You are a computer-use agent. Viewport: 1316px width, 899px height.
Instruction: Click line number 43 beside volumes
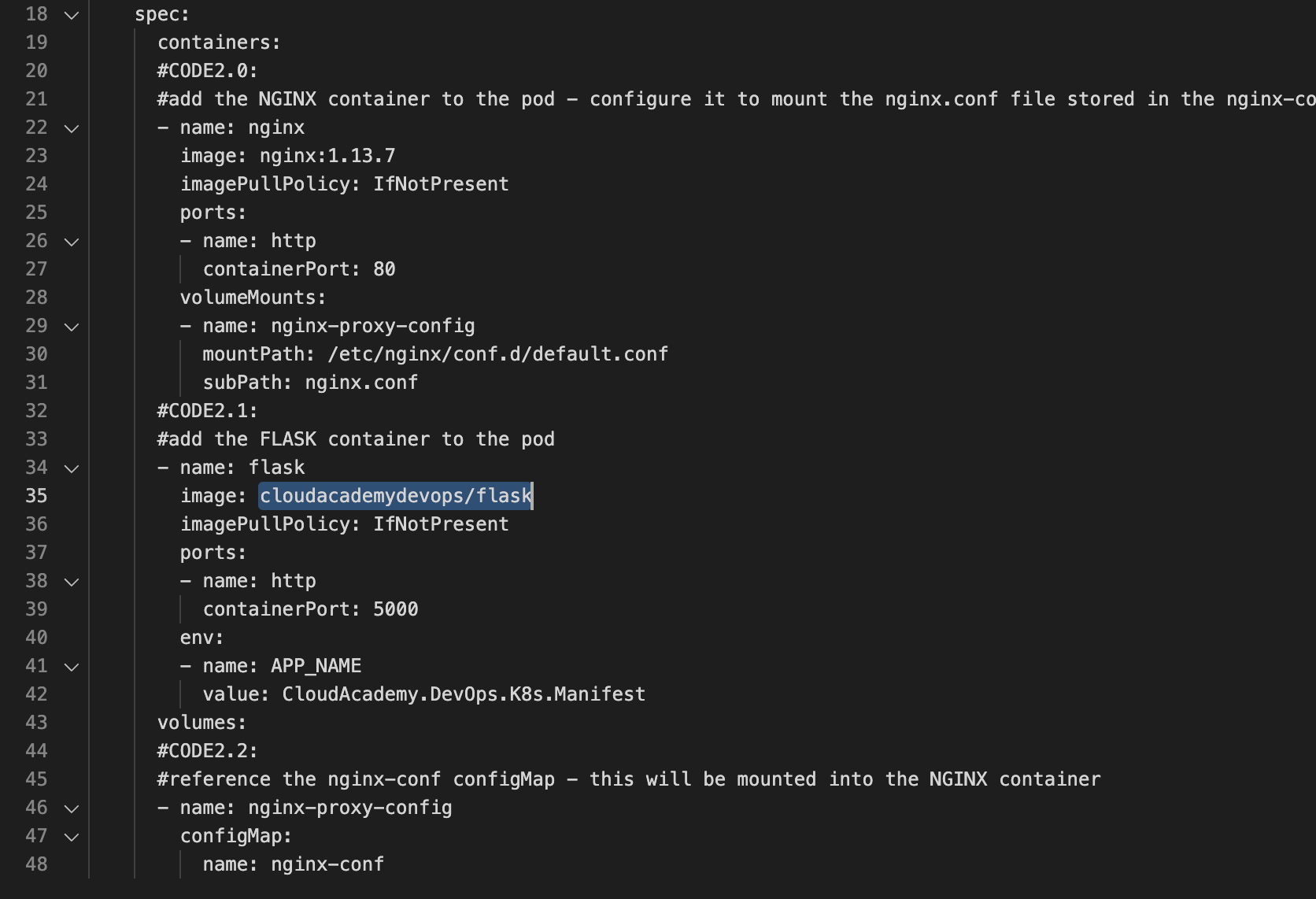36,723
